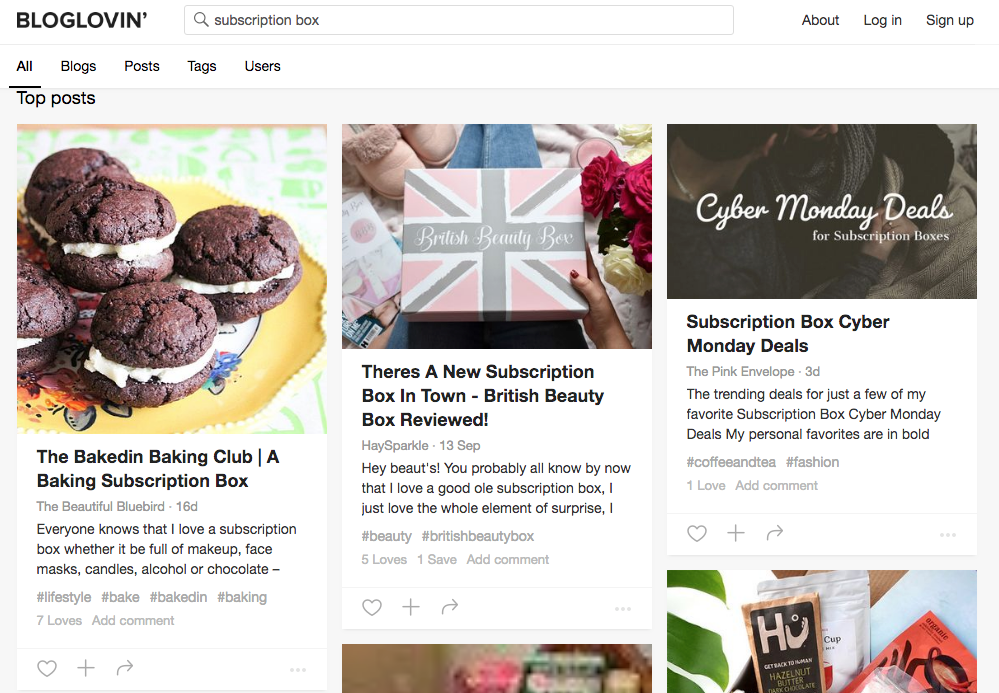Focus the subscription box search field

[459, 20]
